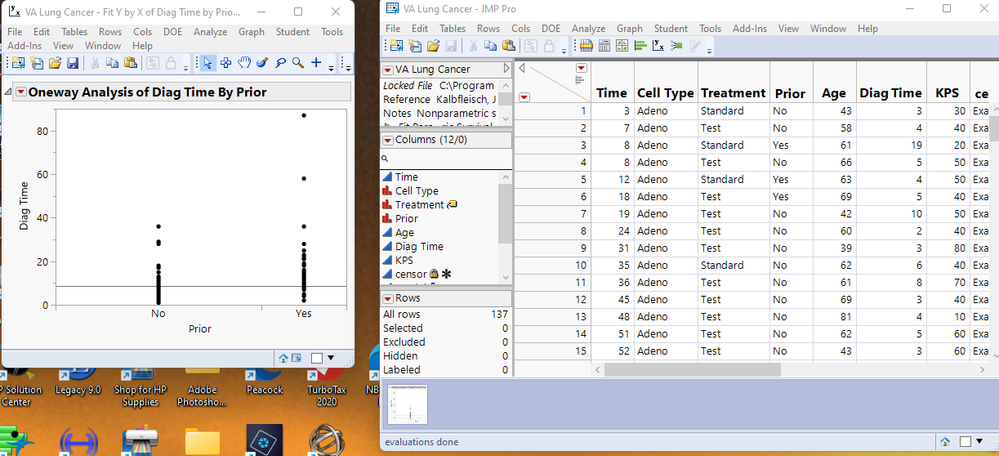
Task: Click Copy icon in data table window toolbar
Action: [491, 46]
